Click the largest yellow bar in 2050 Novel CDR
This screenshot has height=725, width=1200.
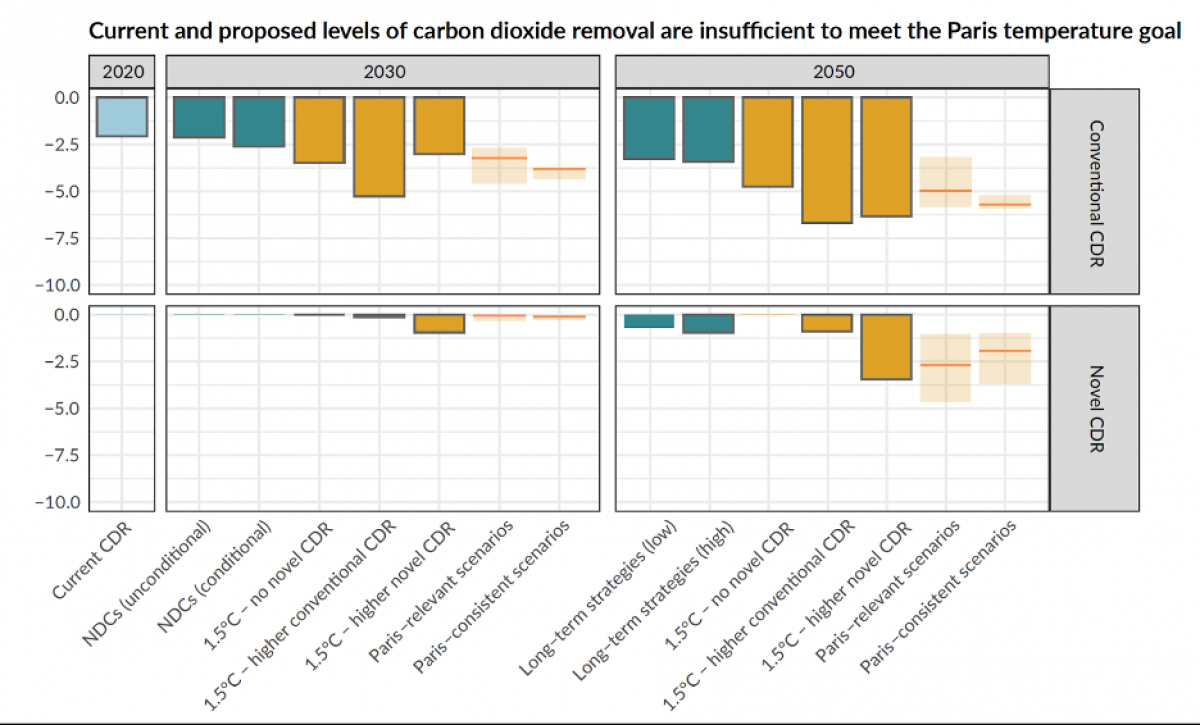click(886, 346)
